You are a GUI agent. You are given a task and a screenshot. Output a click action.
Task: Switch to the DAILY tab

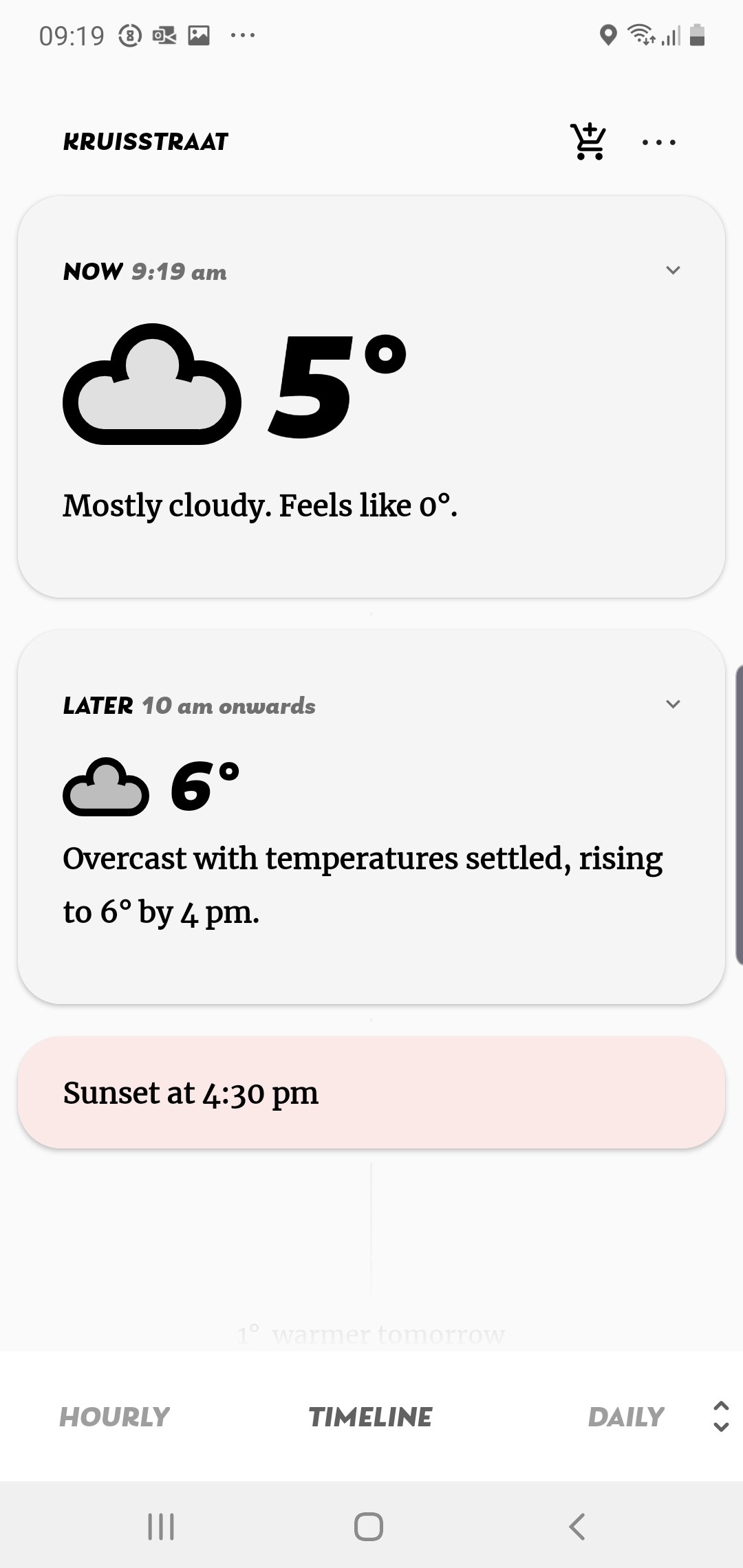coord(626,1417)
